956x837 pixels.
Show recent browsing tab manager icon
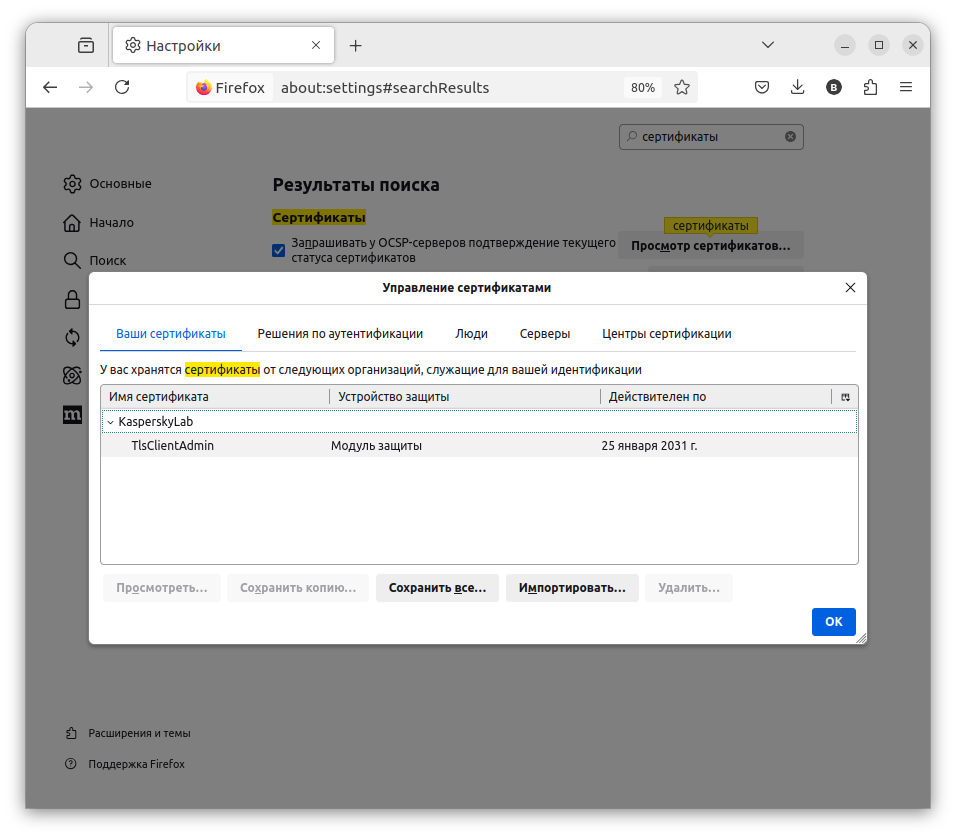86,45
